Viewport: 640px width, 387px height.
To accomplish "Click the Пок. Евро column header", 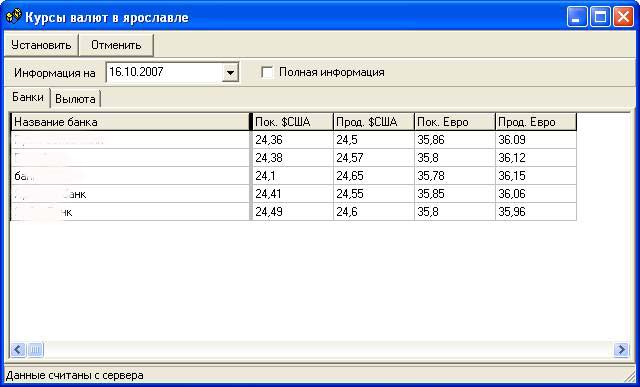I will 454,122.
